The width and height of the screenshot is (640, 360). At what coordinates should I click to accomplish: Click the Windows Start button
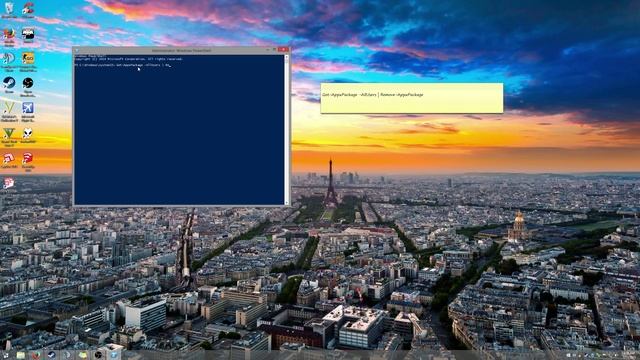[x=5, y=355]
